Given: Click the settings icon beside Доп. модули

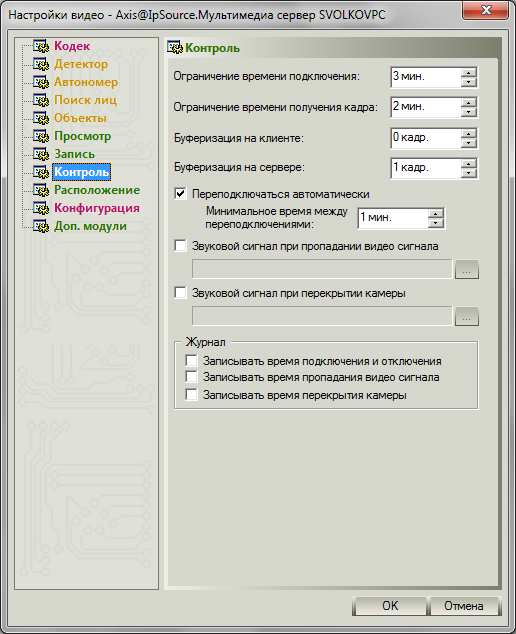Looking at the screenshot, I should pyautogui.click(x=41, y=226).
